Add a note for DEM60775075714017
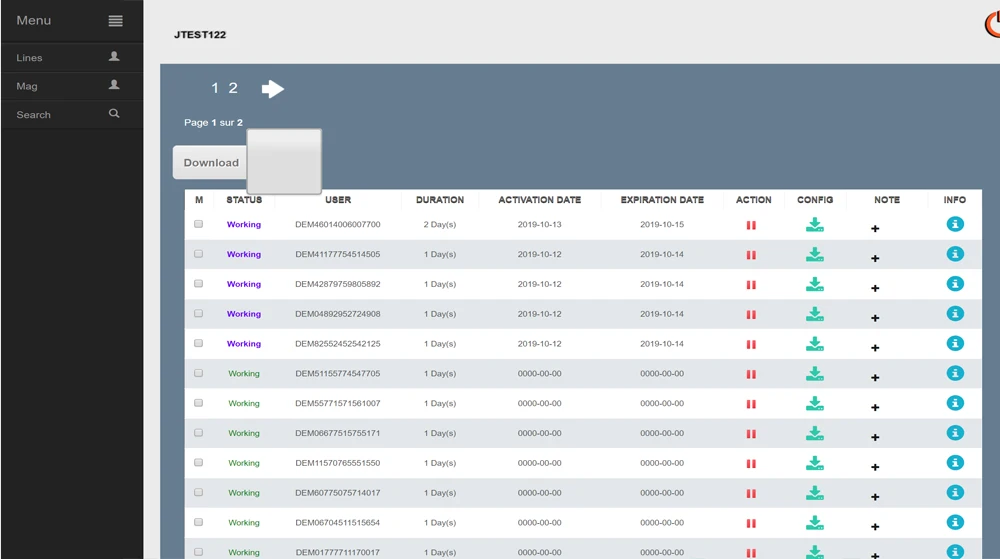Image resolution: width=1000 pixels, height=559 pixels. (875, 497)
